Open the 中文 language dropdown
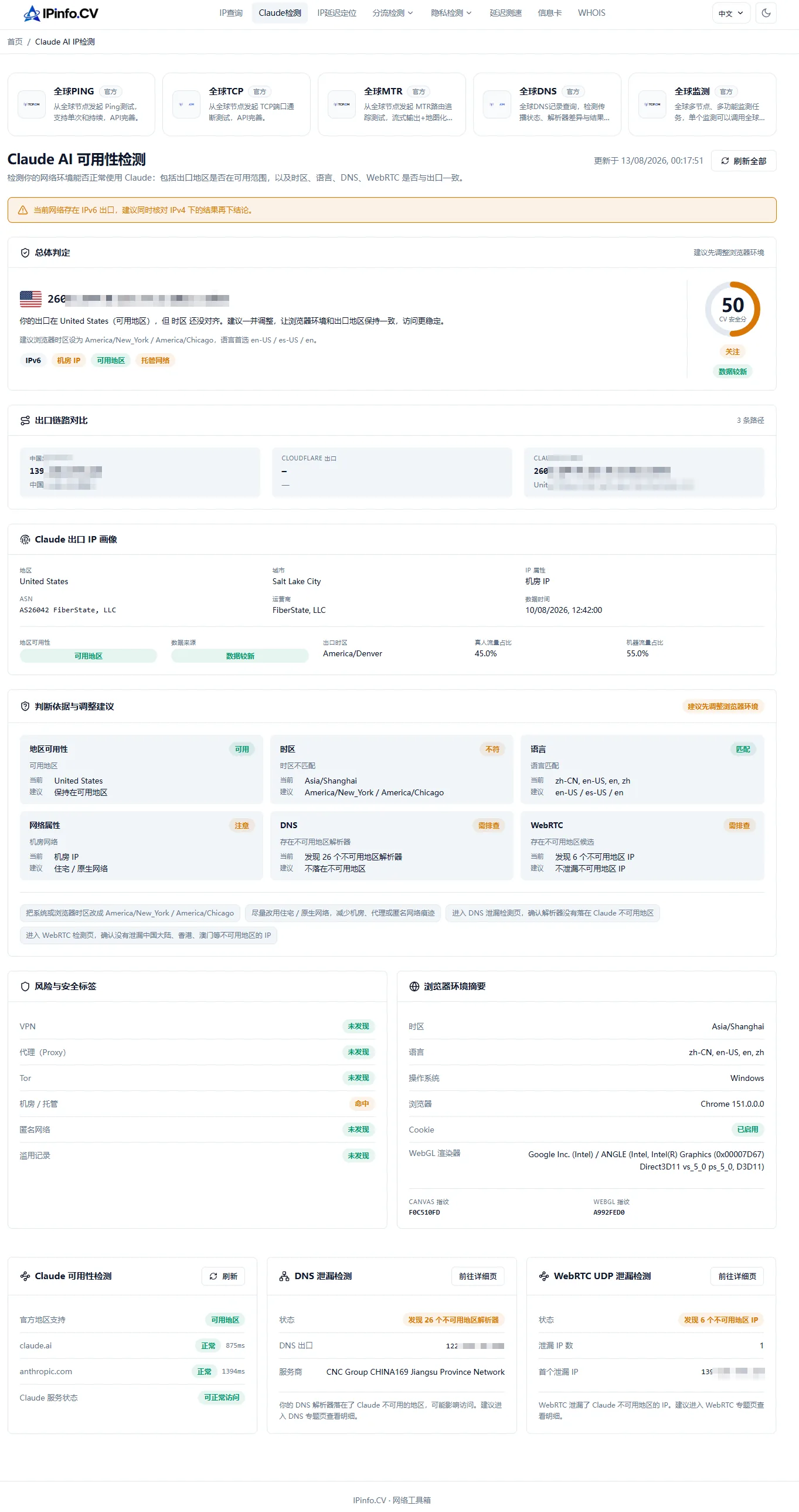The image size is (799, 1512). [x=731, y=13]
